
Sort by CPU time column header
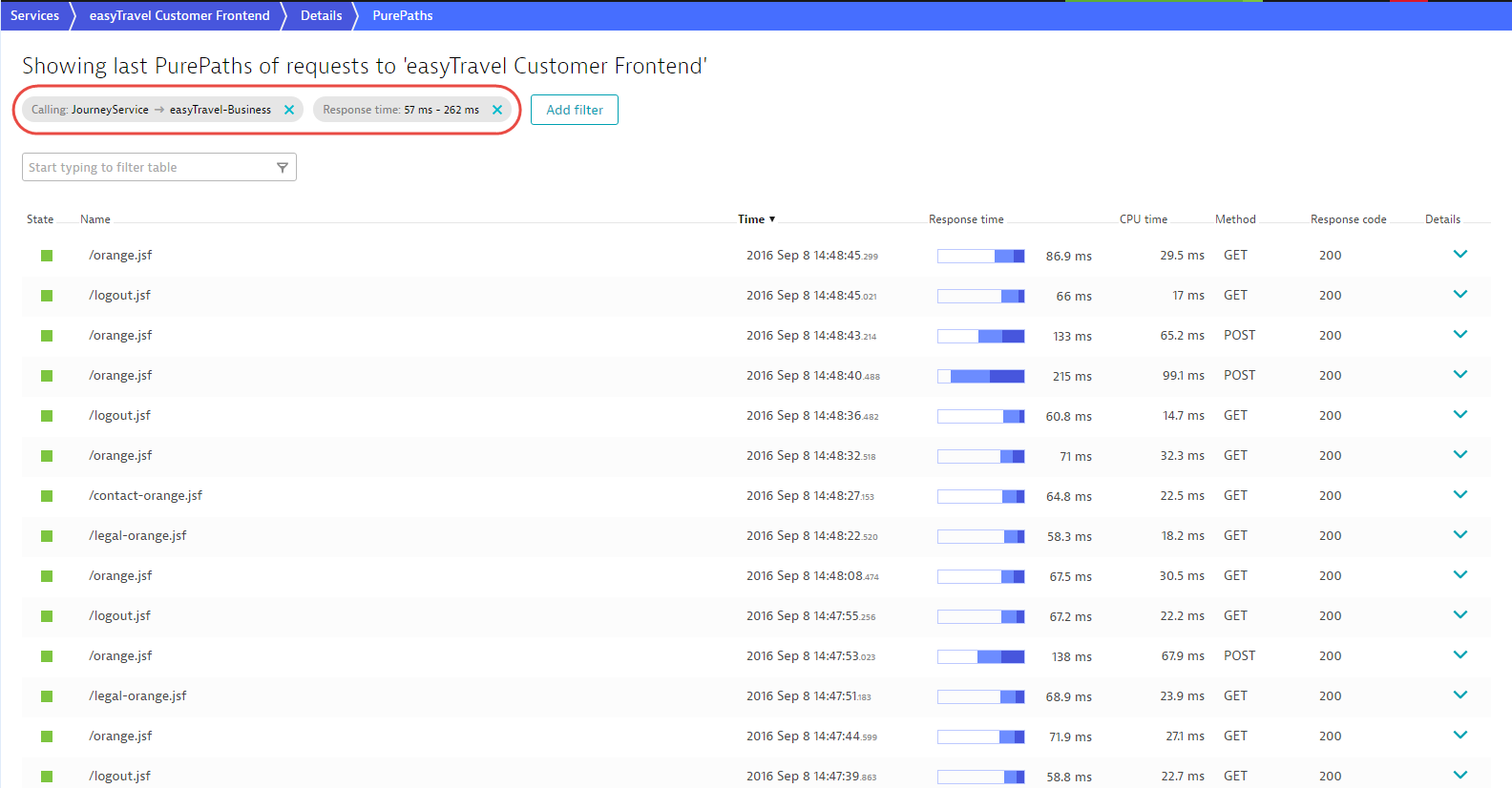1144,219
